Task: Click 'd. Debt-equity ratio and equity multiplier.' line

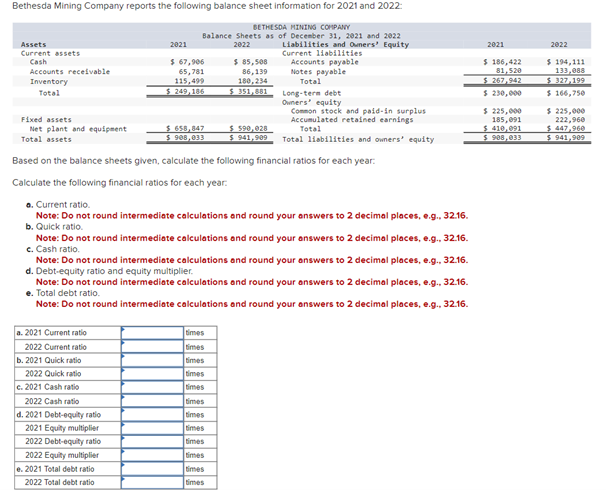Action: [109, 271]
